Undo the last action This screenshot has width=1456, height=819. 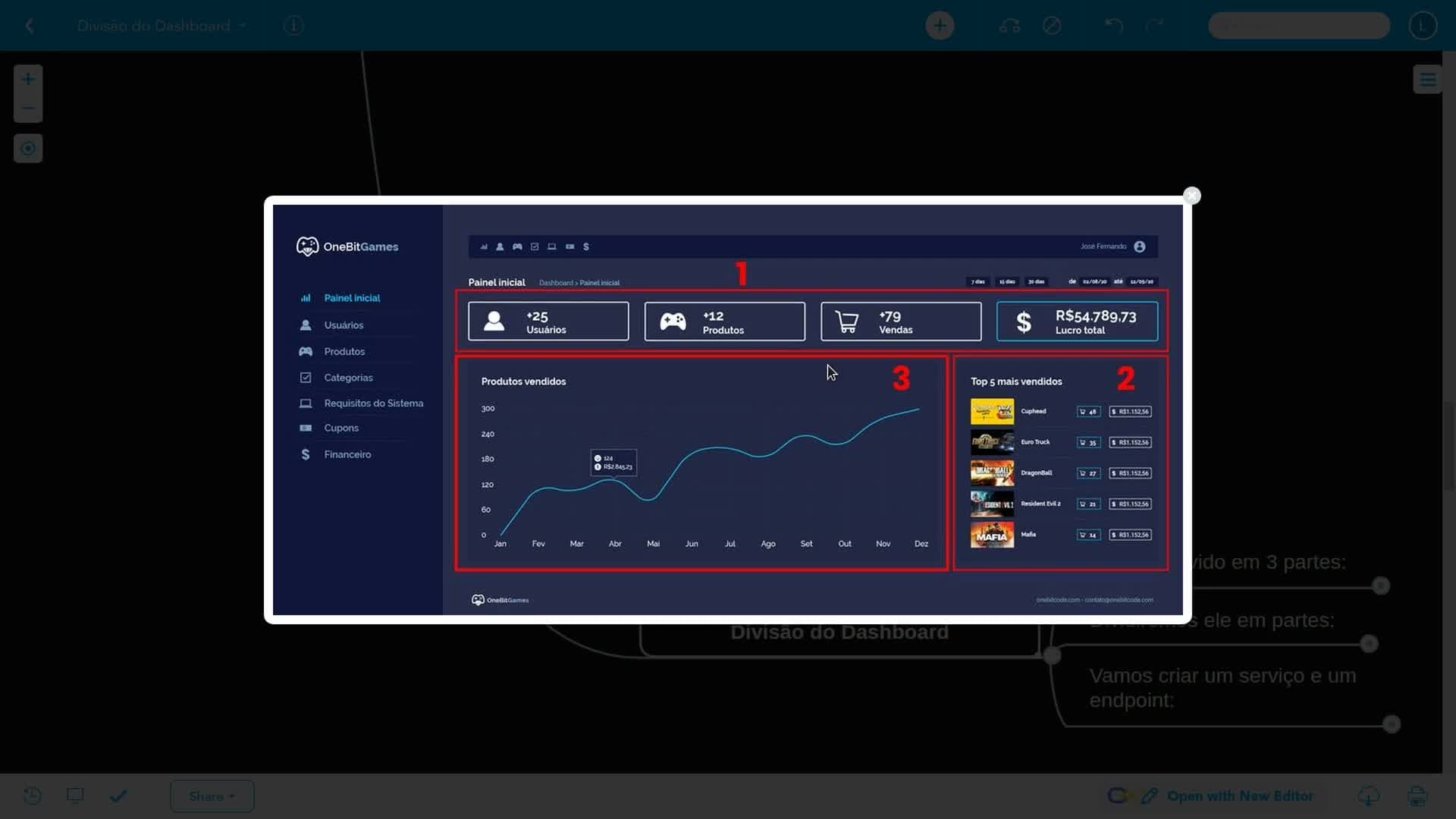(x=1113, y=26)
